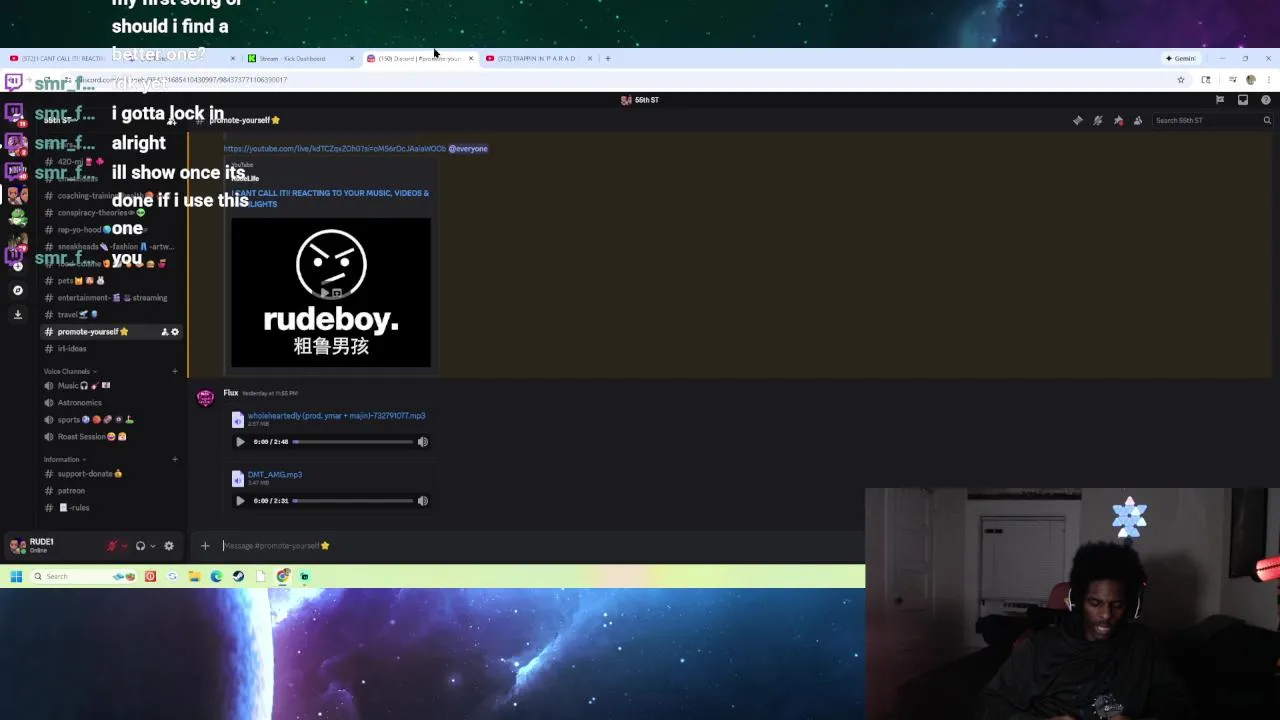
Task: Play the DMT_AMG.mp3 audio attachment
Action: 240,501
